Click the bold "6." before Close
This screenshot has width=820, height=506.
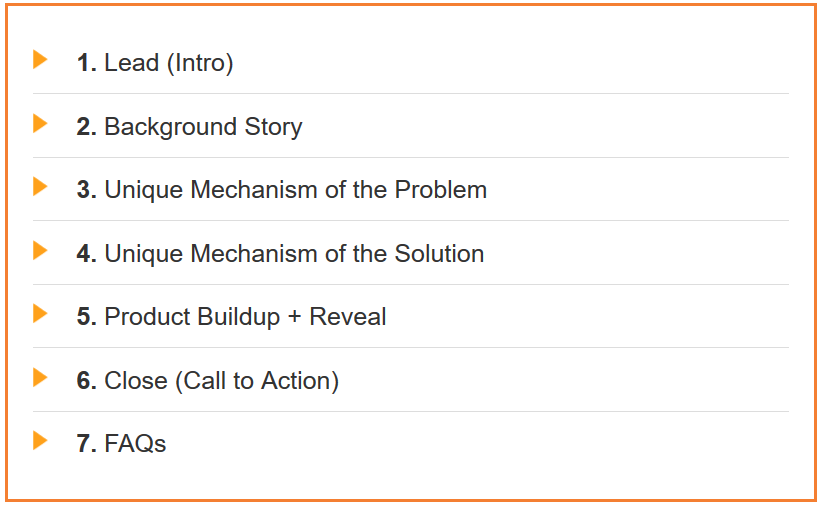87,381
